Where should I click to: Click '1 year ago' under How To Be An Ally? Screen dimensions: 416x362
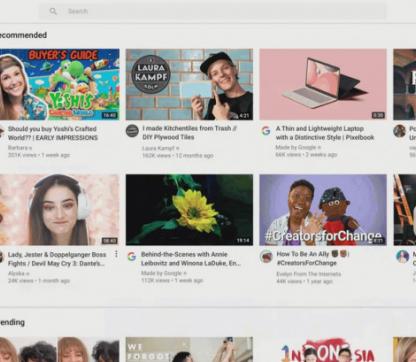point(319,282)
